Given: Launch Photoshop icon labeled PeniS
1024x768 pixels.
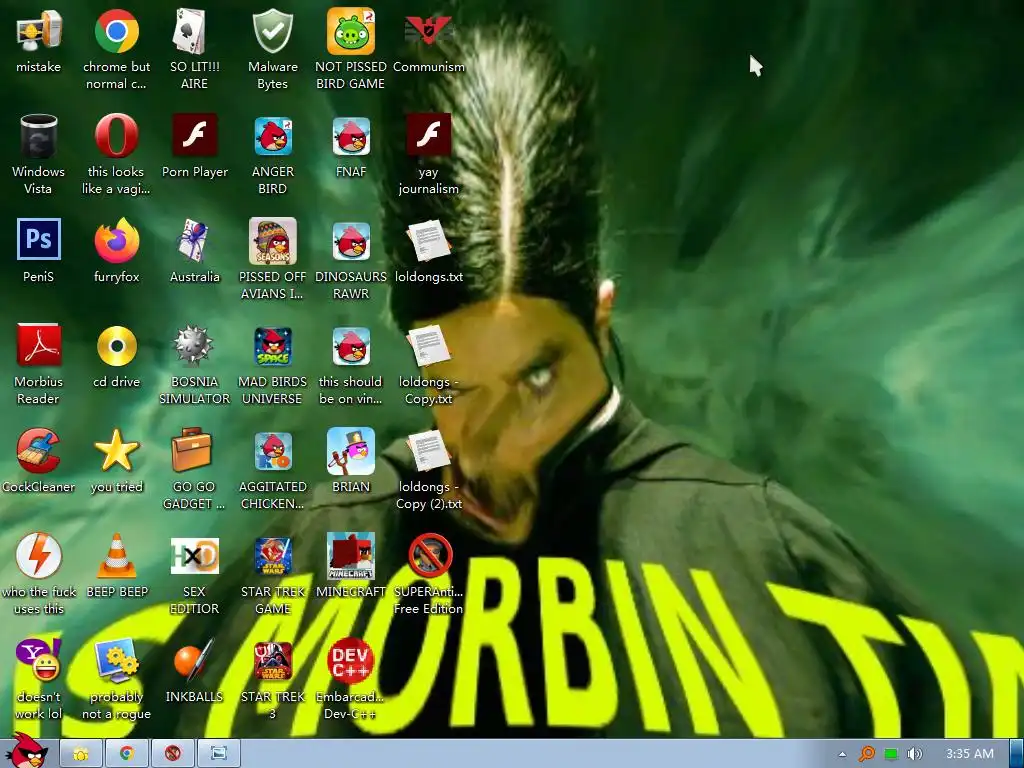Looking at the screenshot, I should click(39, 239).
